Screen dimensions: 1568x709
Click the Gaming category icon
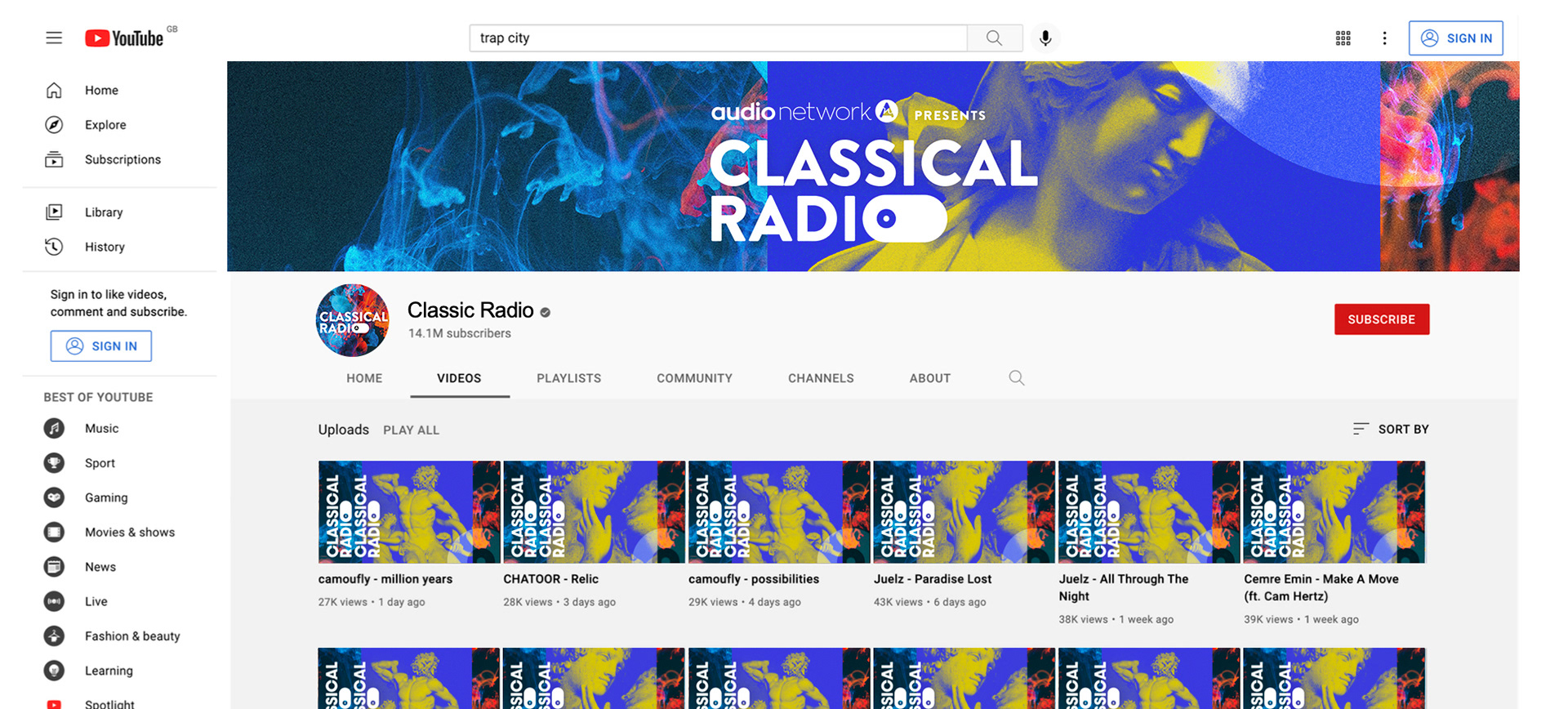(x=54, y=497)
